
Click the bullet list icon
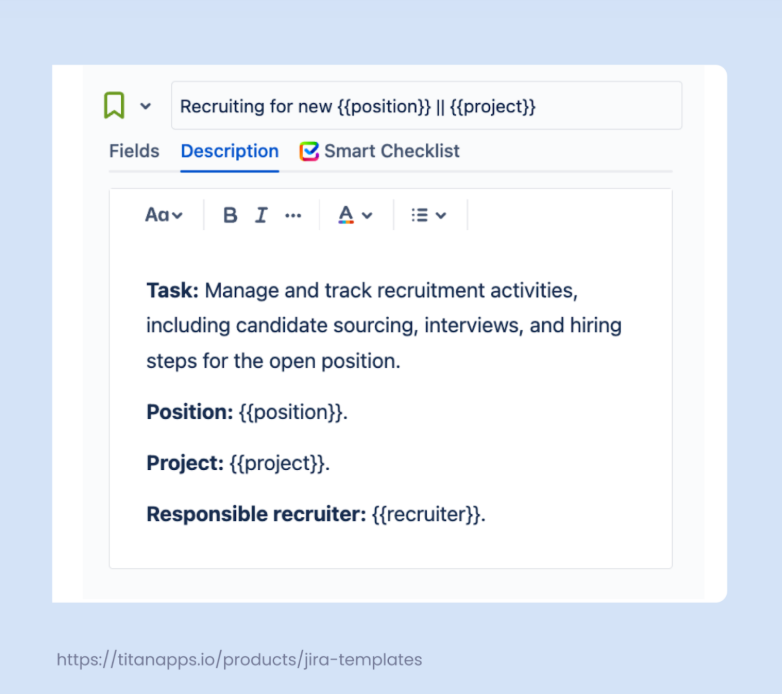420,215
